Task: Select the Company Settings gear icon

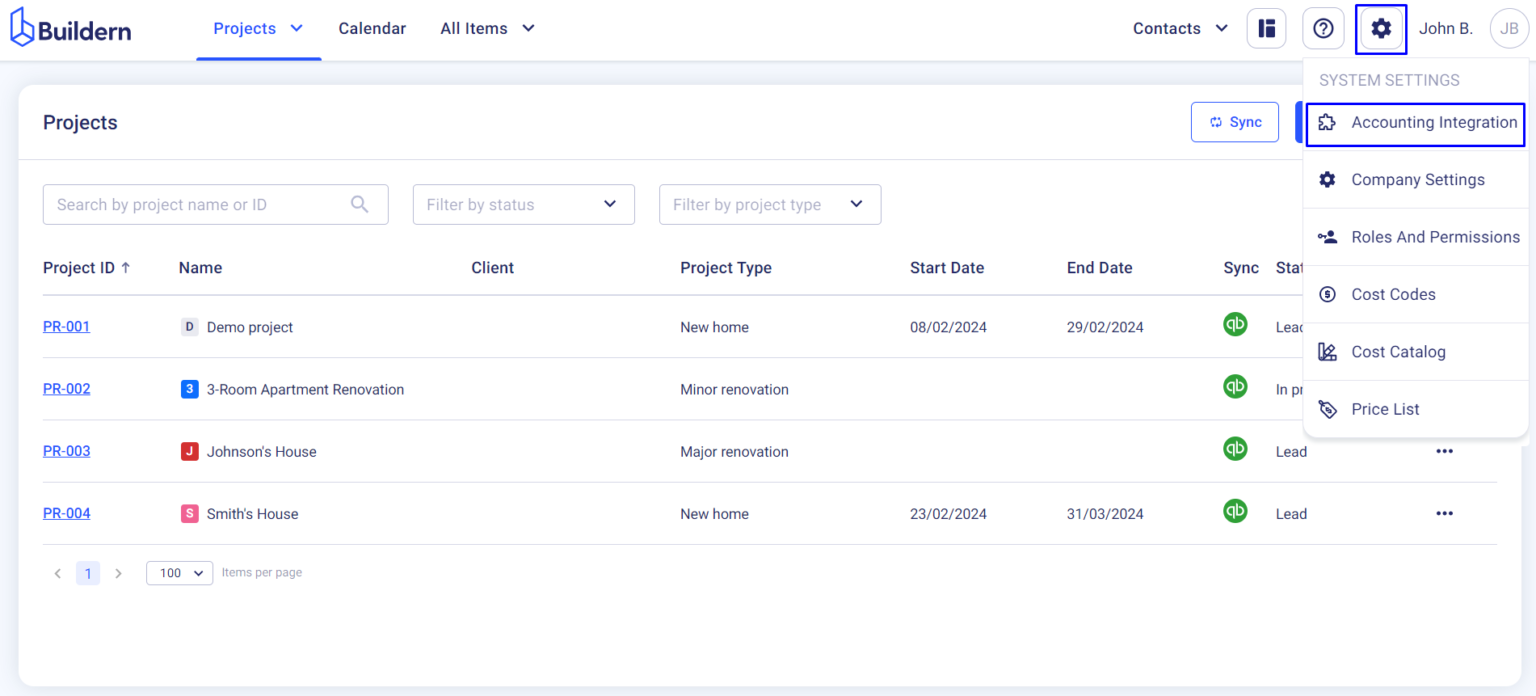Action: (x=1327, y=179)
